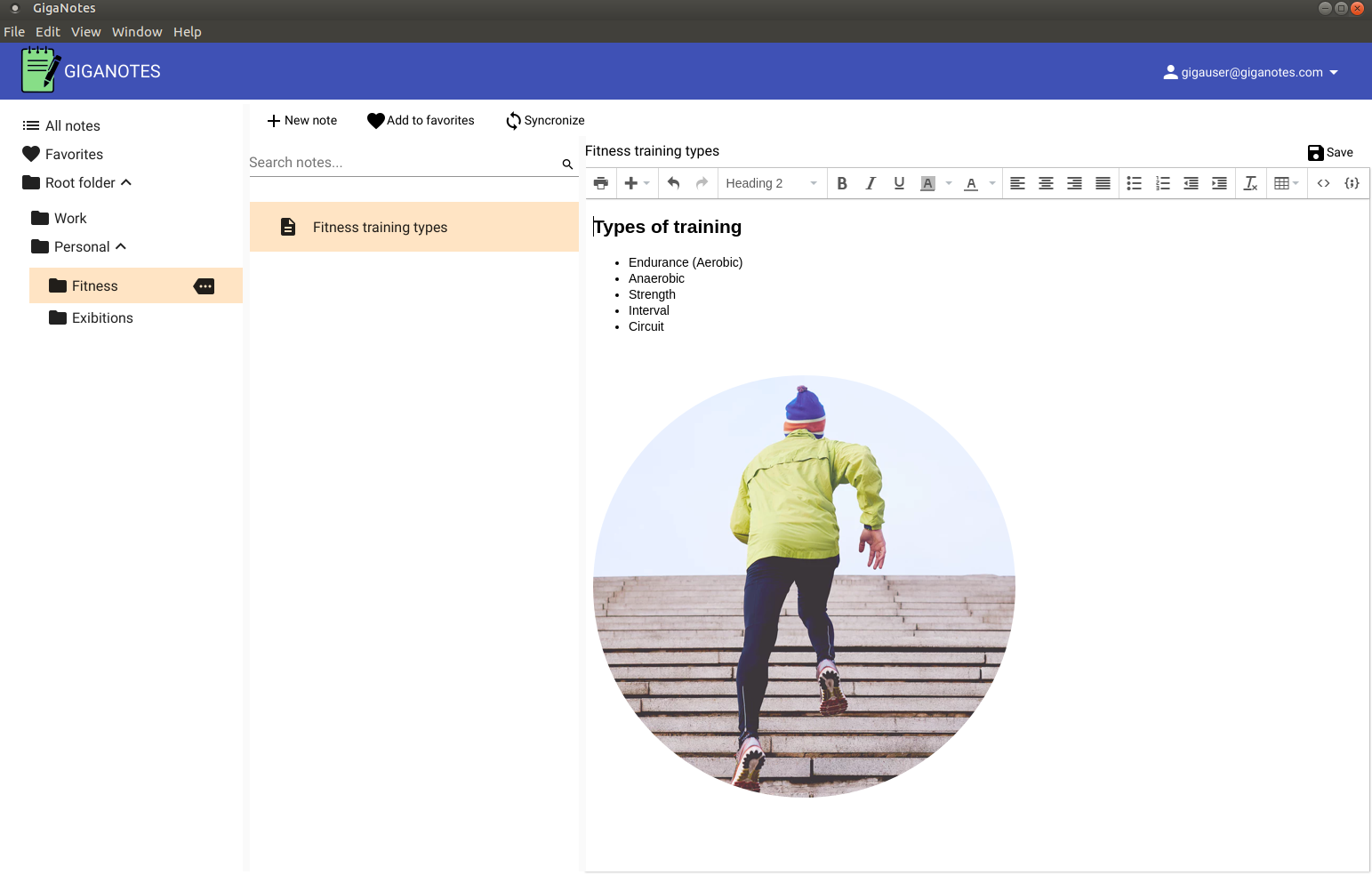The width and height of the screenshot is (1372, 875).
Task: Open the Heading 2 format dropdown
Action: 771,183
